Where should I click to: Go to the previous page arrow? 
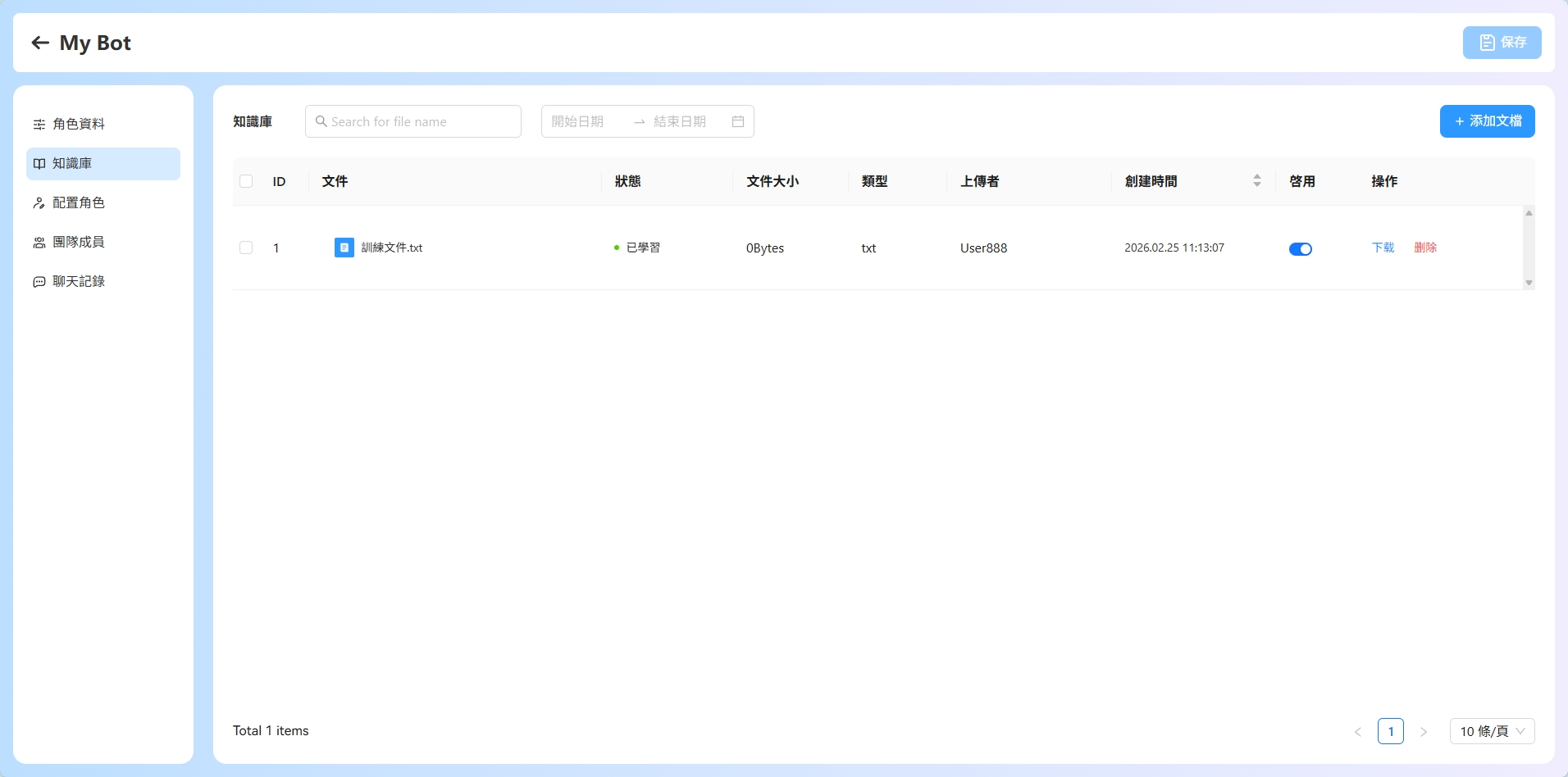point(1358,731)
